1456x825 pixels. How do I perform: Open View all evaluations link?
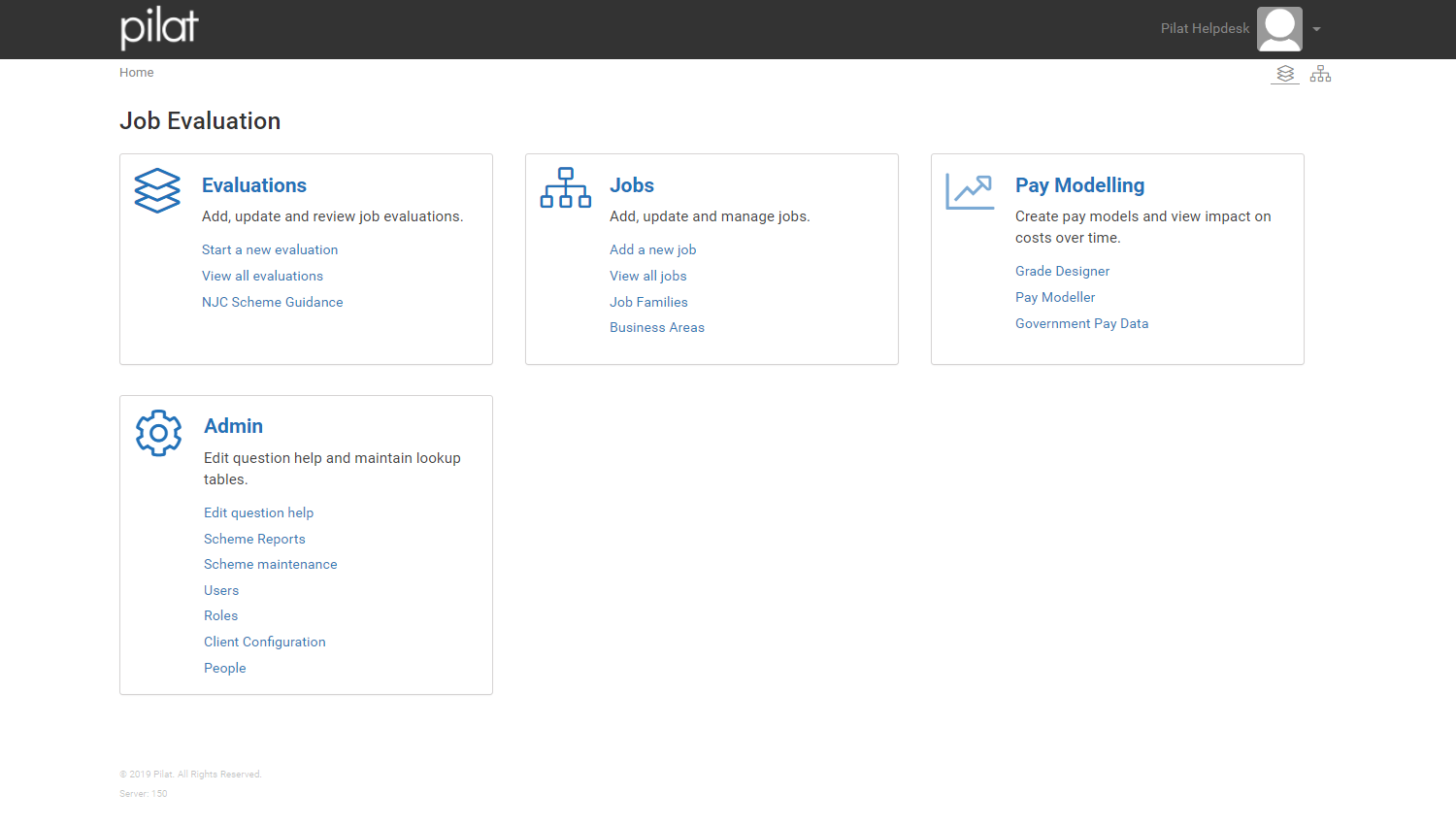(x=262, y=276)
